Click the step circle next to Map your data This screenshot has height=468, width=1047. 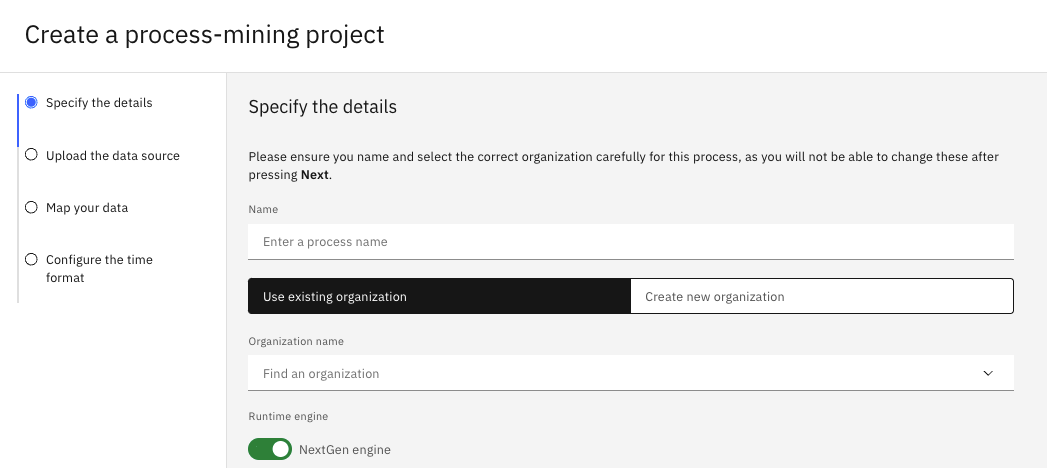click(x=31, y=207)
